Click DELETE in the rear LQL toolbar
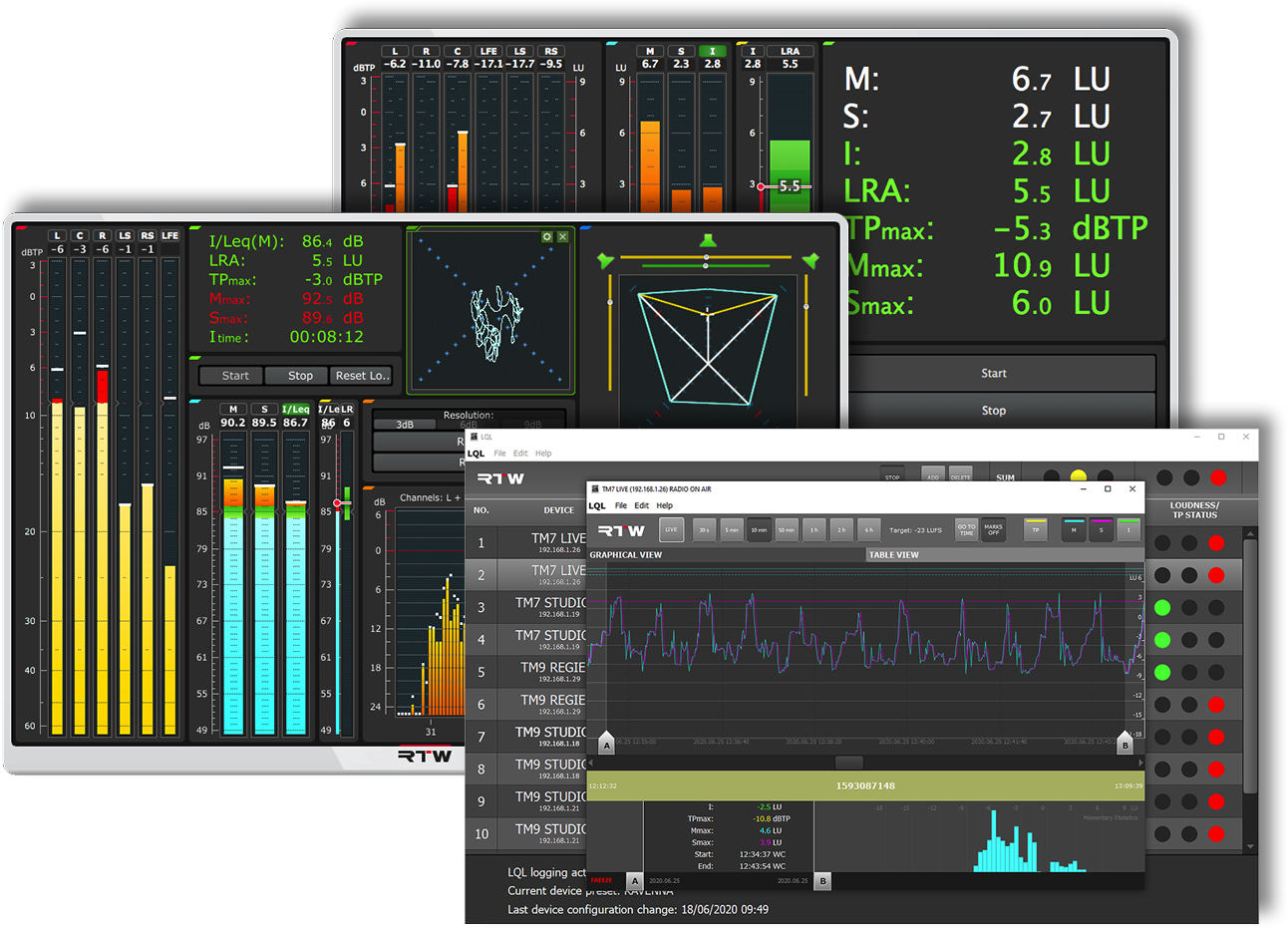Screen dimensions: 1288x928 click(960, 471)
